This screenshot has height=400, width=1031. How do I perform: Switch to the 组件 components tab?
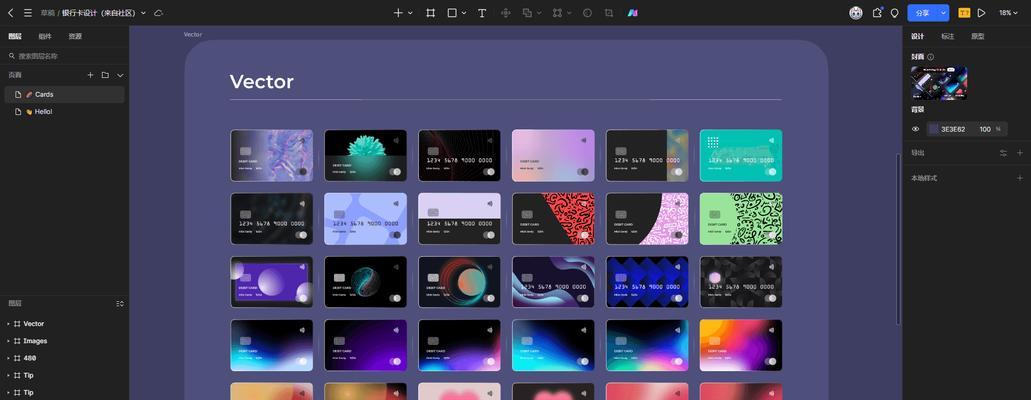coord(45,36)
